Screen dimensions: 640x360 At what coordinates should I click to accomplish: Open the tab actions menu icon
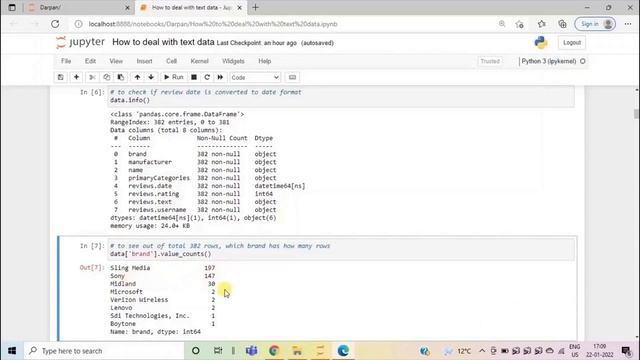click(x=12, y=7)
